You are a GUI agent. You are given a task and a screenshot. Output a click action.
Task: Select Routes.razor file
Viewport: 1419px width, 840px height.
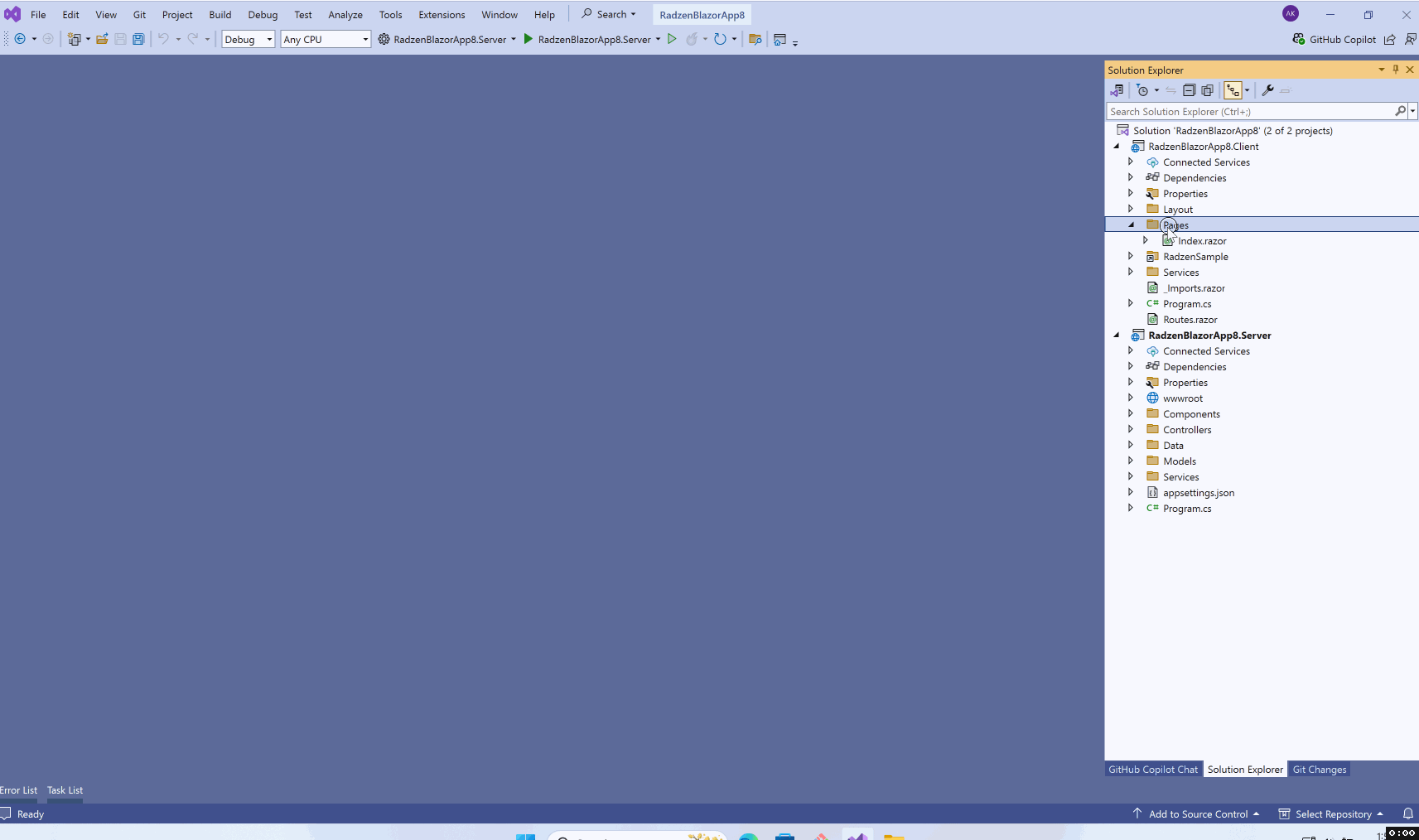tap(1190, 319)
